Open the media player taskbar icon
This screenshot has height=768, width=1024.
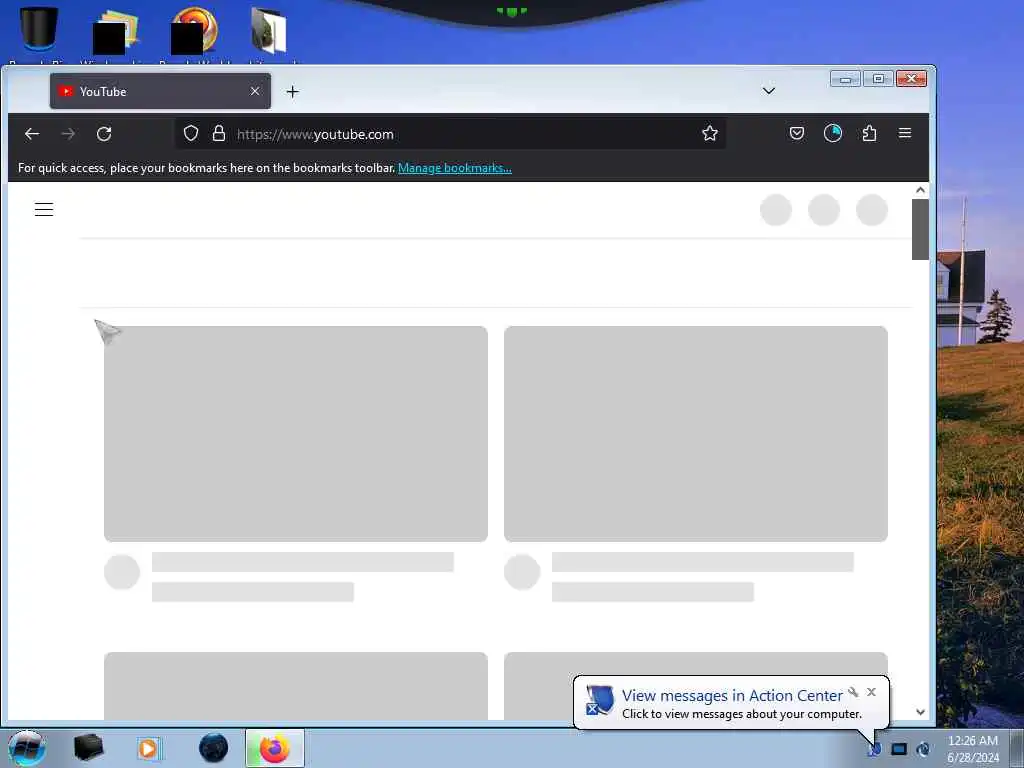(149, 748)
